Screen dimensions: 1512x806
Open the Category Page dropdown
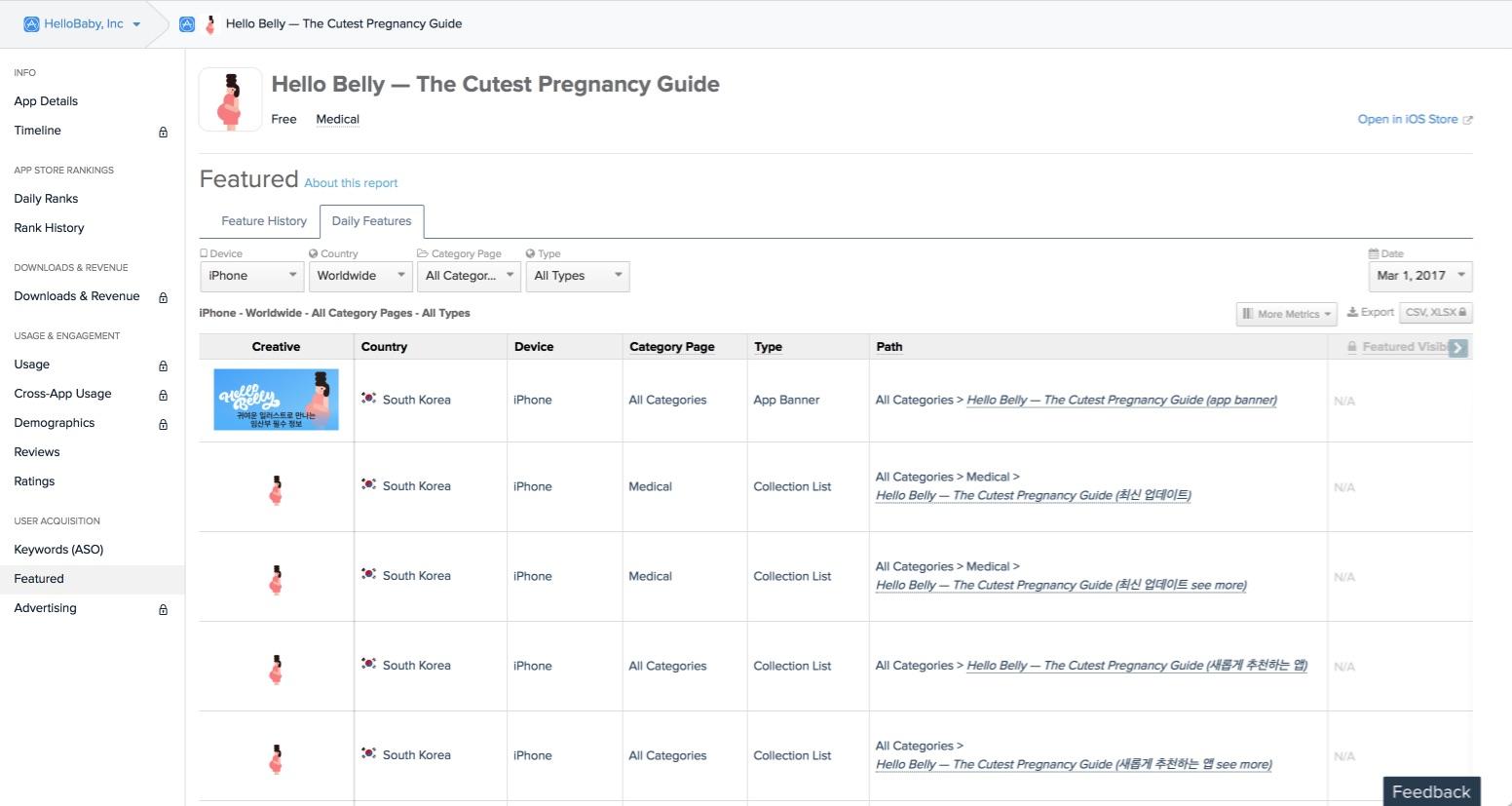coord(469,276)
